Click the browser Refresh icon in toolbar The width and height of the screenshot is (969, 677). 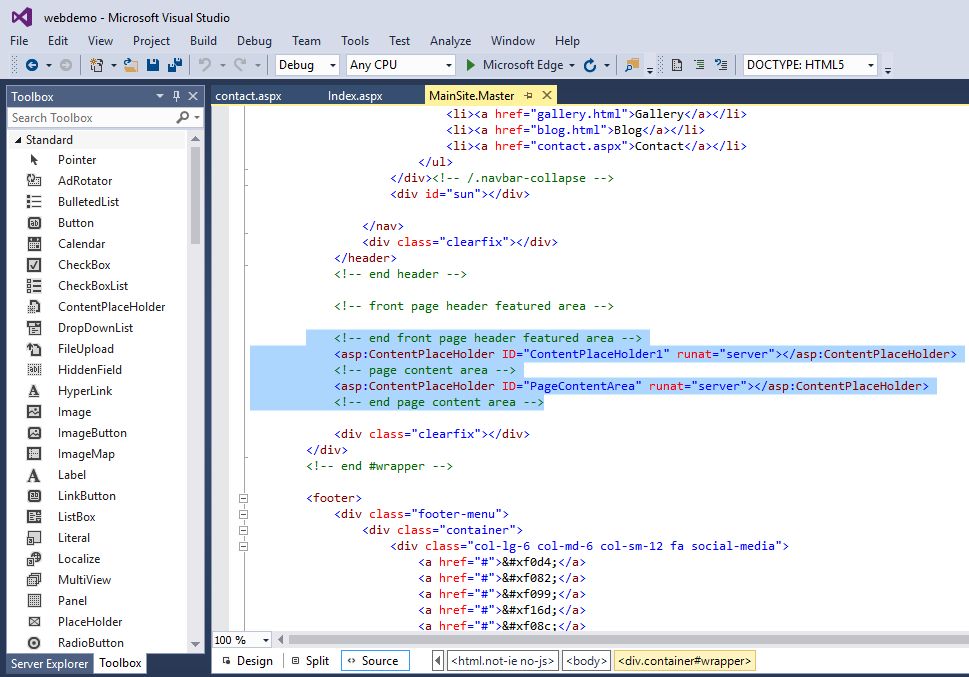pyautogui.click(x=590, y=65)
